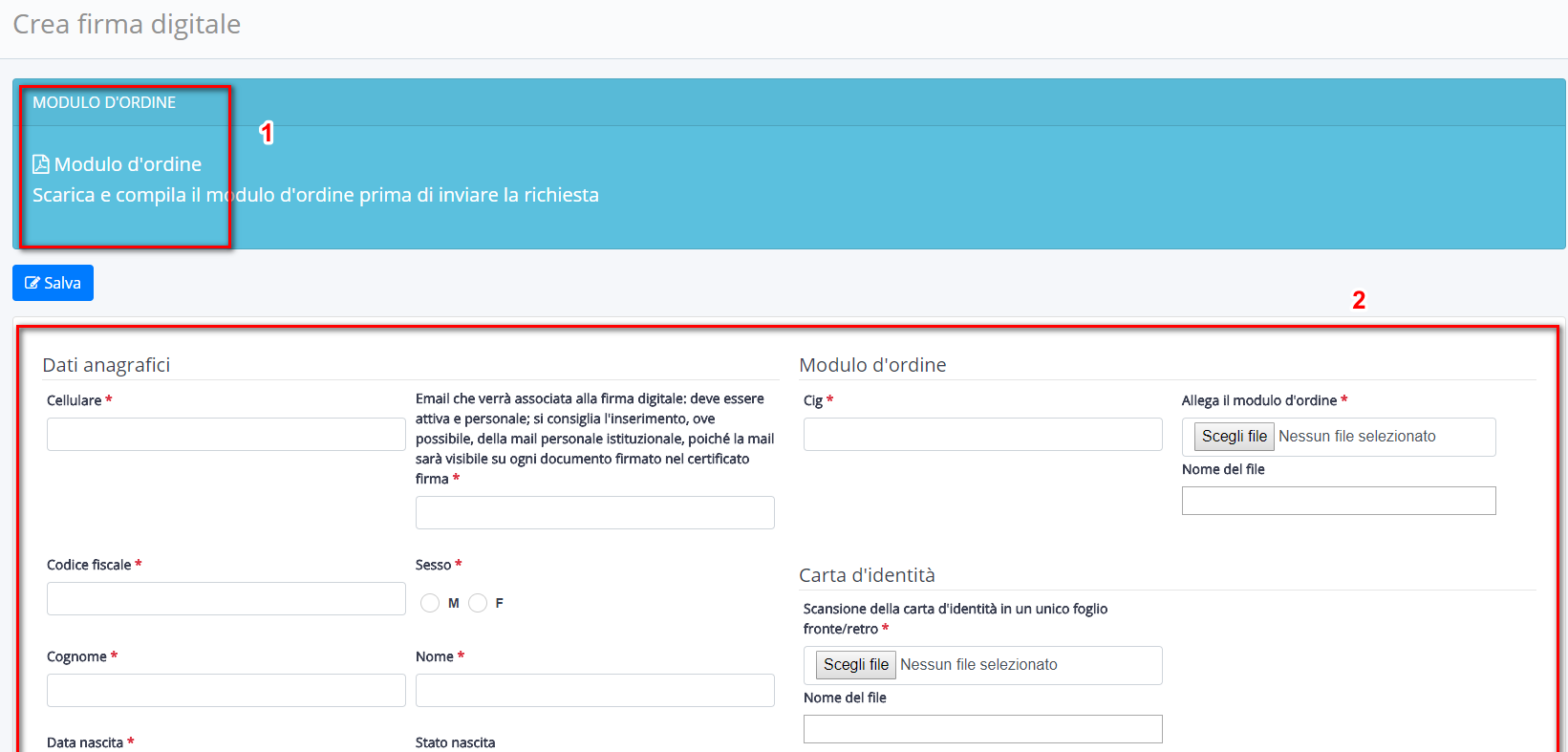This screenshot has width=1568, height=752.
Task: Click into the Cellulare input field
Action: pyautogui.click(x=226, y=435)
